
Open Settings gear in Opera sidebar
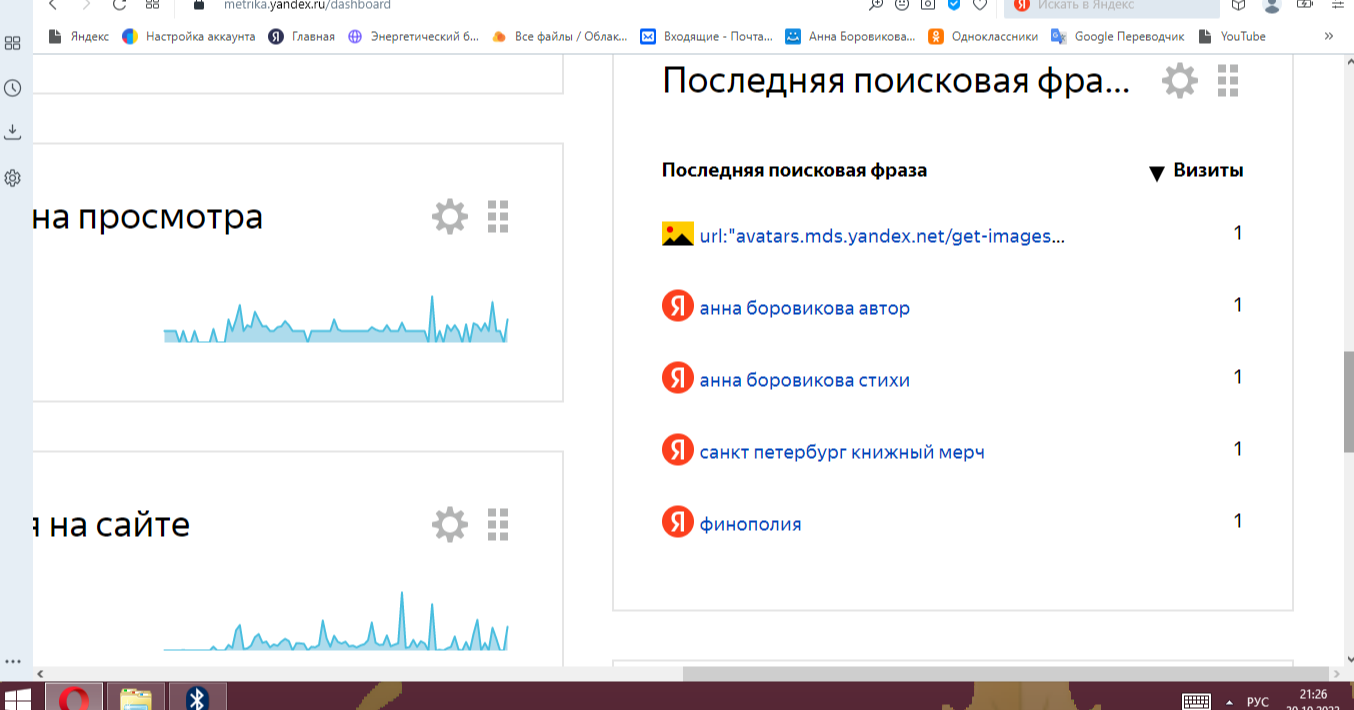(13, 178)
